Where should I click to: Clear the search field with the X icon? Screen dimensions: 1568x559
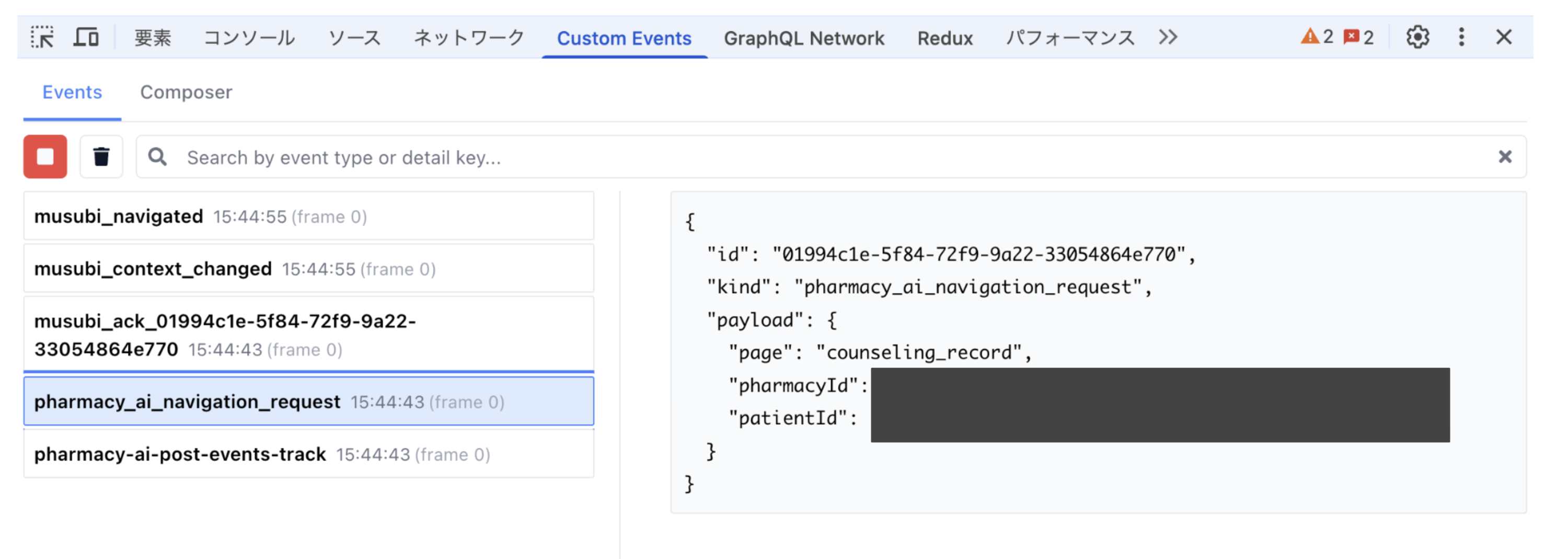(1505, 157)
